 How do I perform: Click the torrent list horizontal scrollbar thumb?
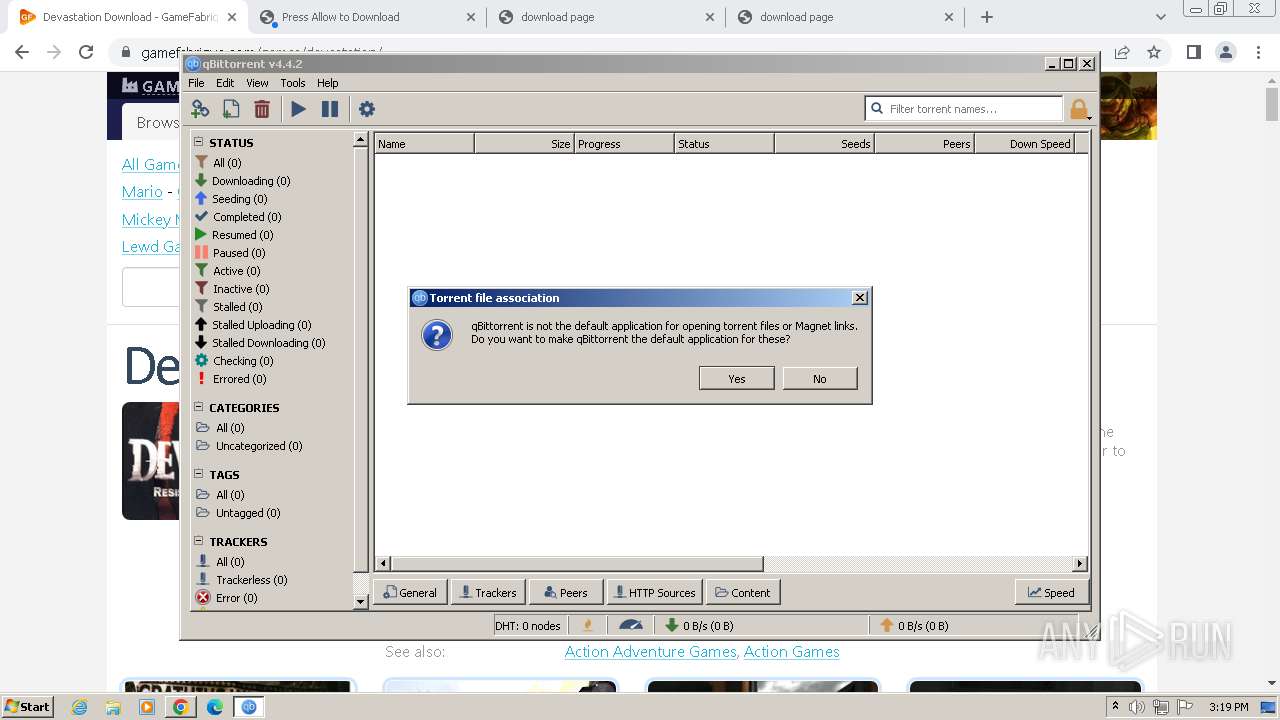coord(577,564)
